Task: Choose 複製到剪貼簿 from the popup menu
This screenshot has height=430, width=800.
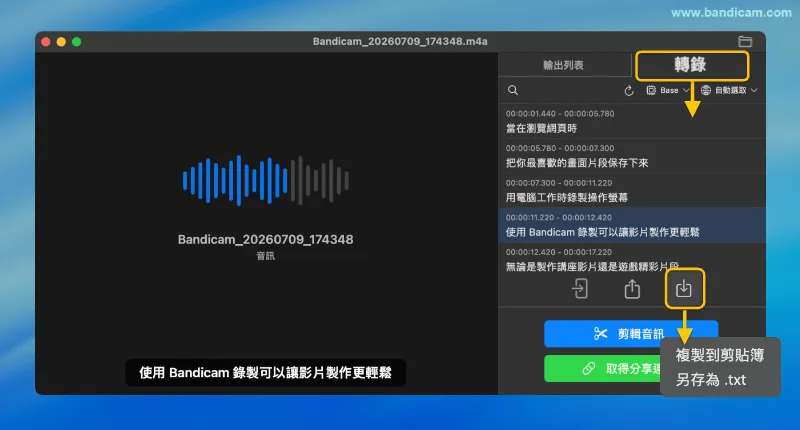Action: tap(720, 355)
